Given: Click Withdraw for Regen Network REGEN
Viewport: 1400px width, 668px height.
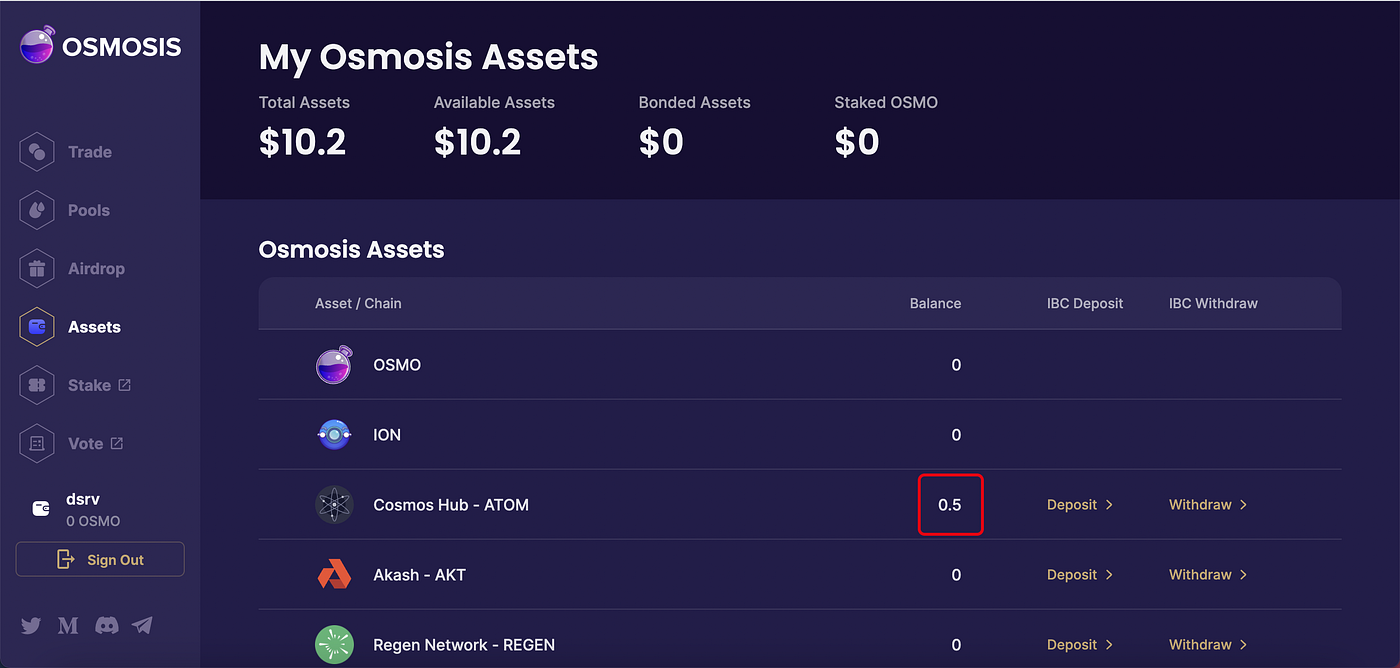Looking at the screenshot, I should tap(1207, 645).
